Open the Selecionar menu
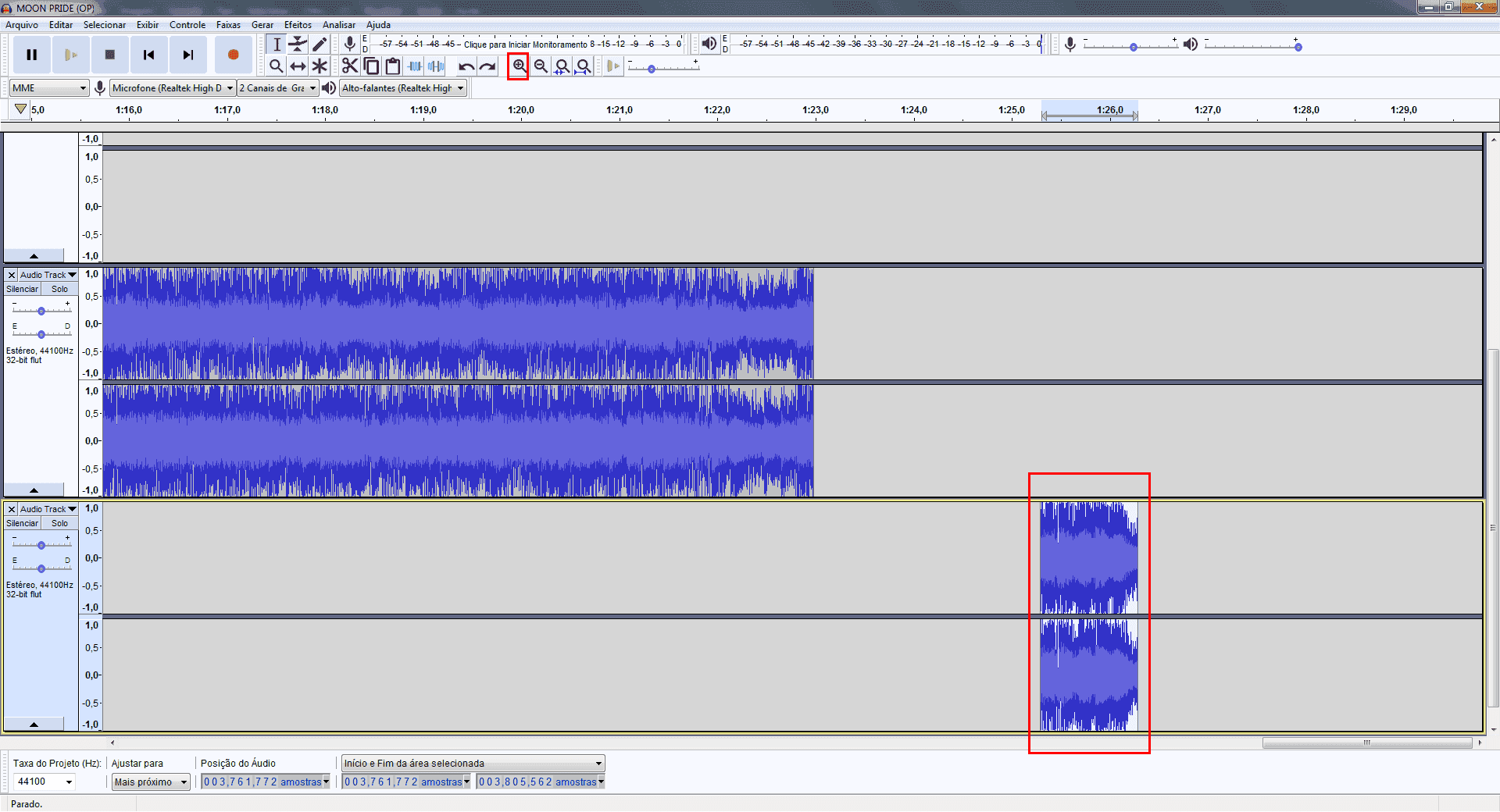This screenshot has width=1500, height=812. pyautogui.click(x=105, y=25)
